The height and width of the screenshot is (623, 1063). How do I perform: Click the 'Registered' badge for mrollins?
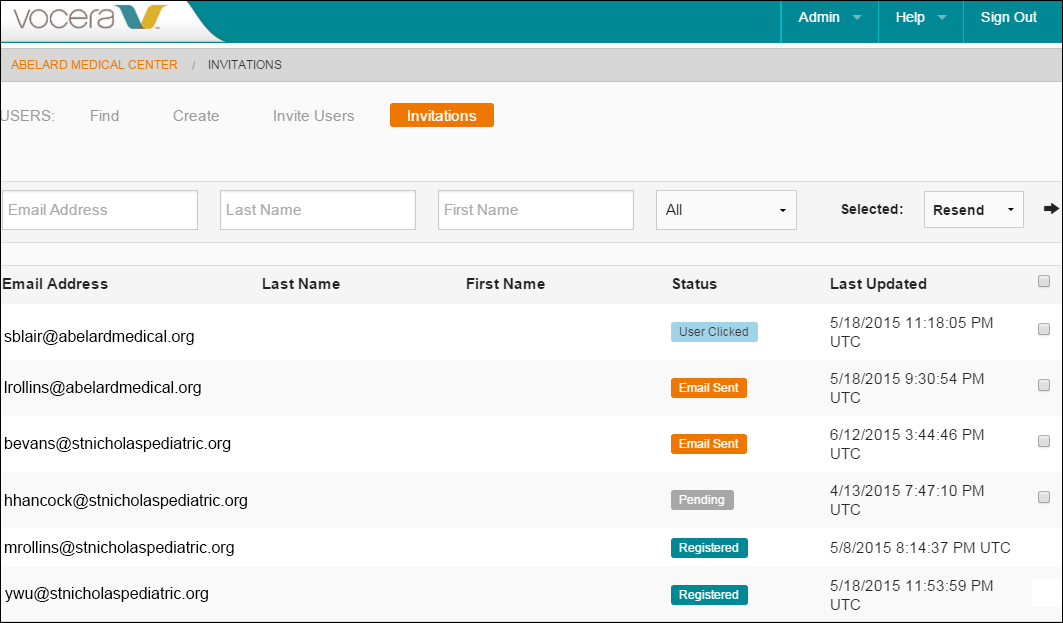[x=709, y=547]
